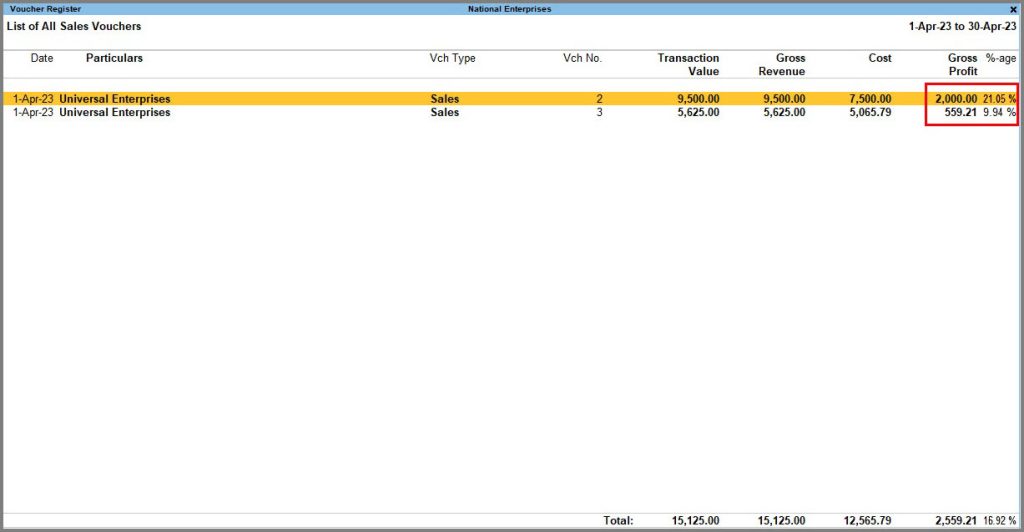Click the Transaction Value column header

tap(688, 65)
